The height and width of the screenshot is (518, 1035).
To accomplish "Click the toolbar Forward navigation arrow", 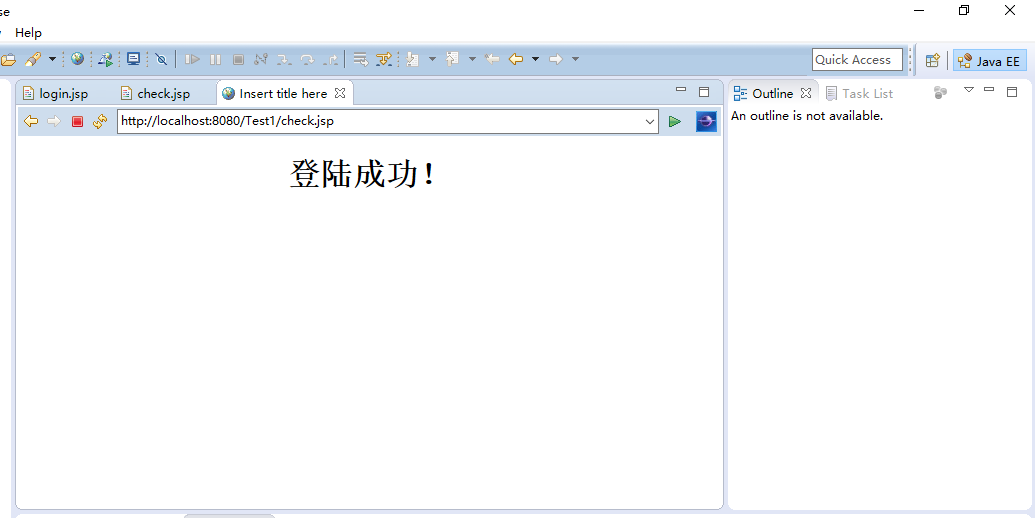I will (x=556, y=59).
